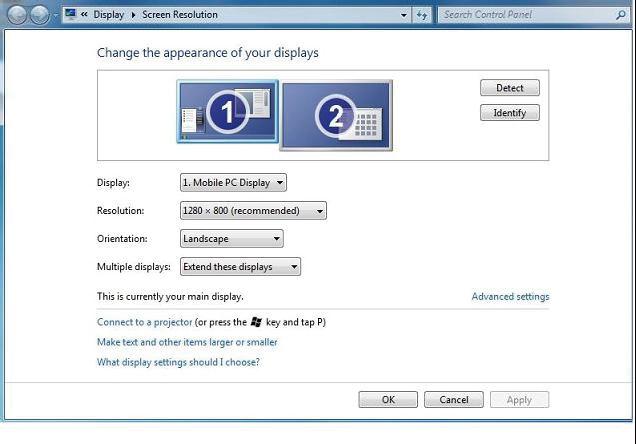Click the Cancel button
The width and height of the screenshot is (636, 444).
click(453, 399)
